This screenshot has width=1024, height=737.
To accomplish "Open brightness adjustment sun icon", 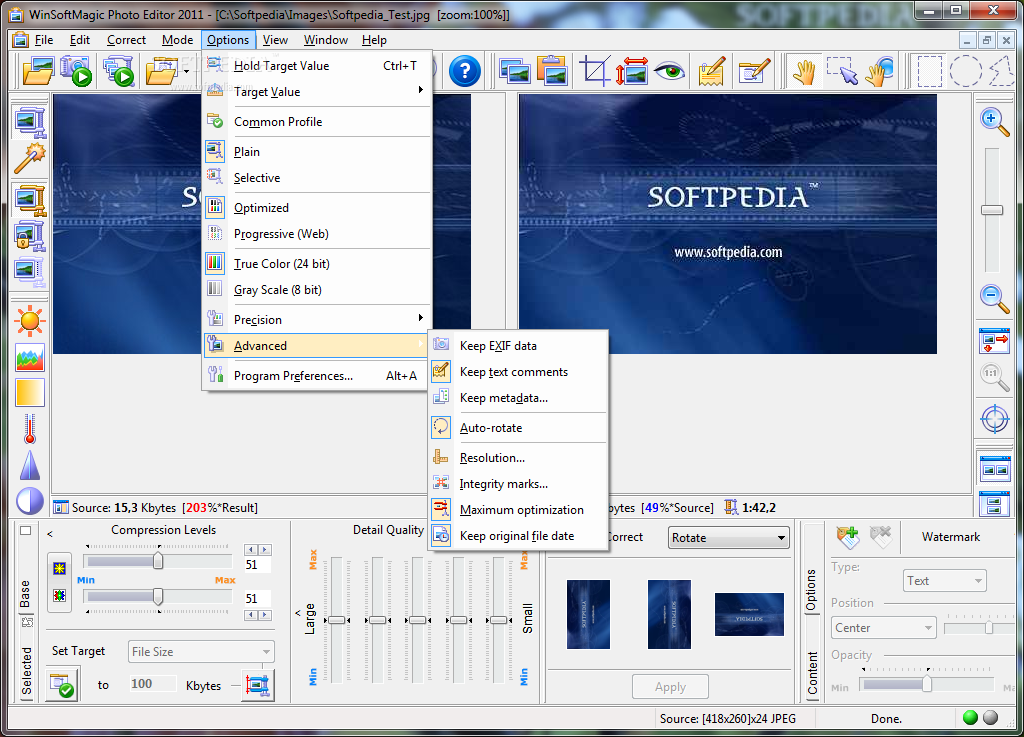I will tap(30, 321).
